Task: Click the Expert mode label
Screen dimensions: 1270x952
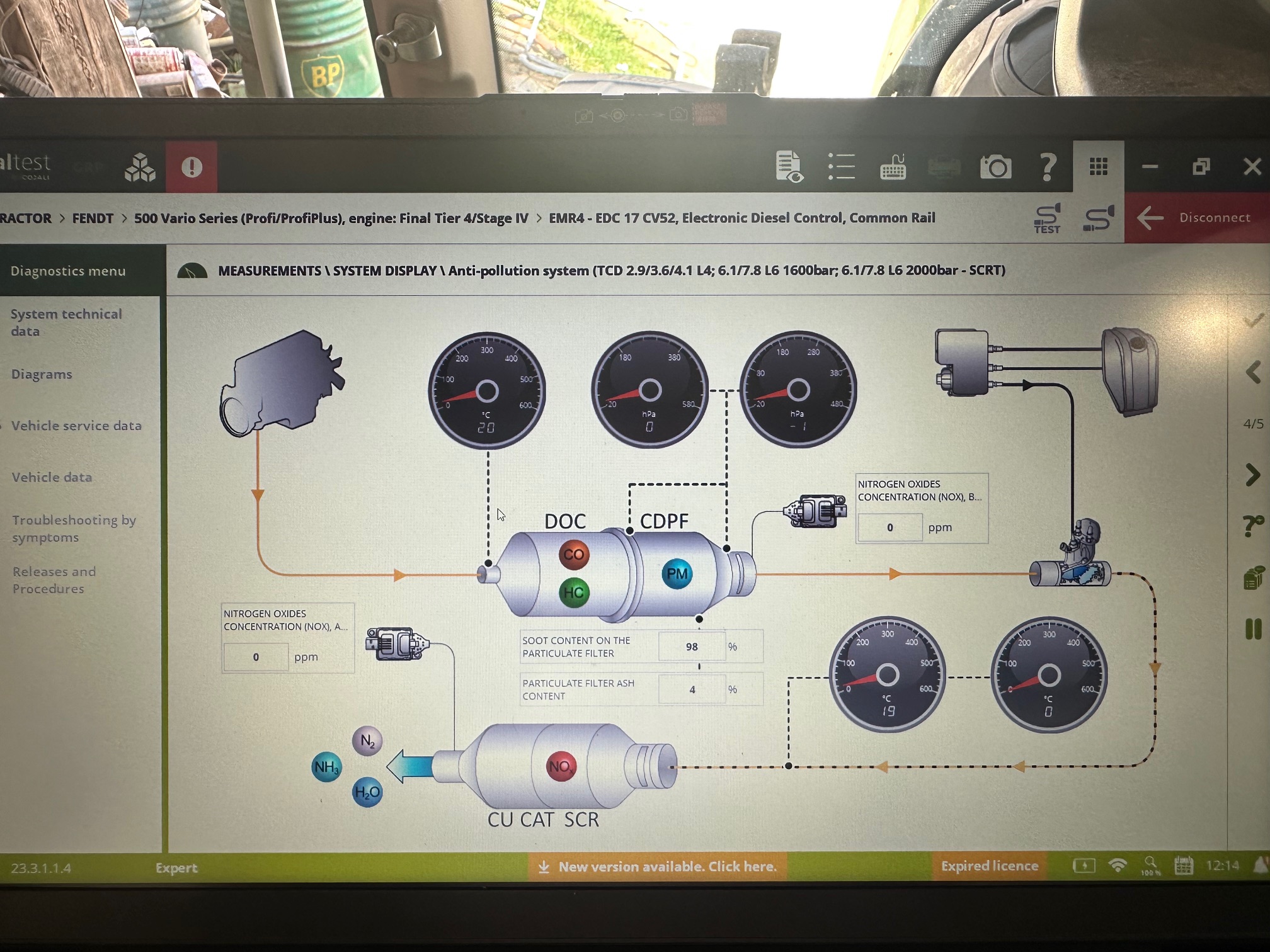Action: 176,868
